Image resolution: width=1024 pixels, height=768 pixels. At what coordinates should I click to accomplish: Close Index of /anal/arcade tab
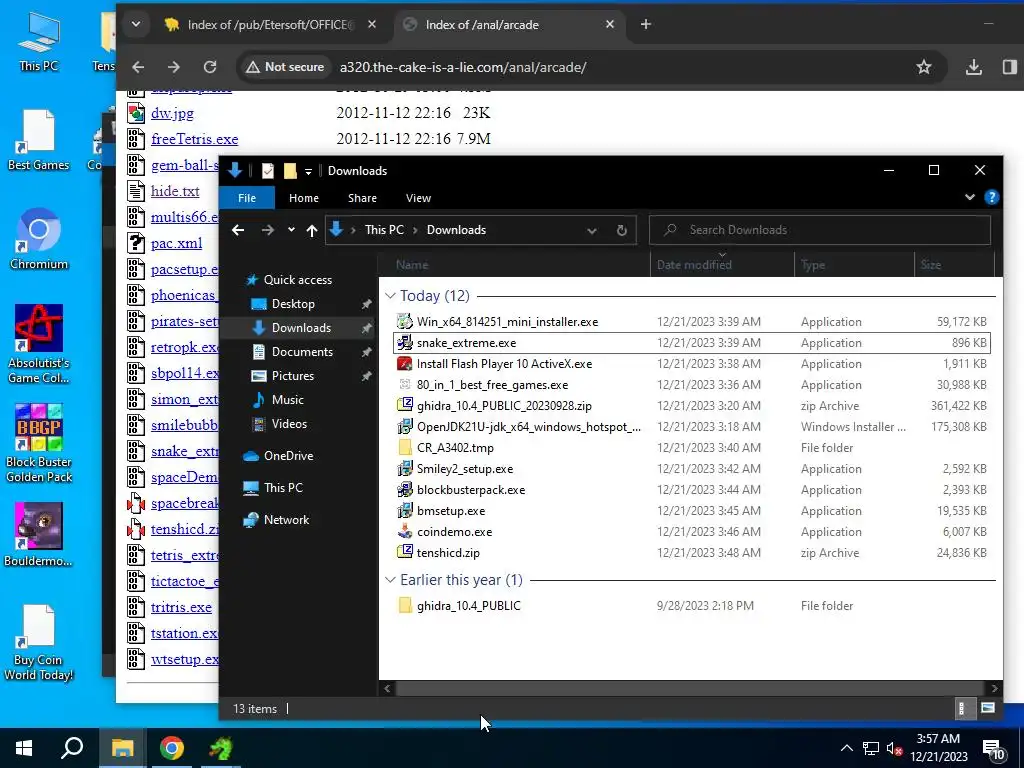click(x=609, y=24)
